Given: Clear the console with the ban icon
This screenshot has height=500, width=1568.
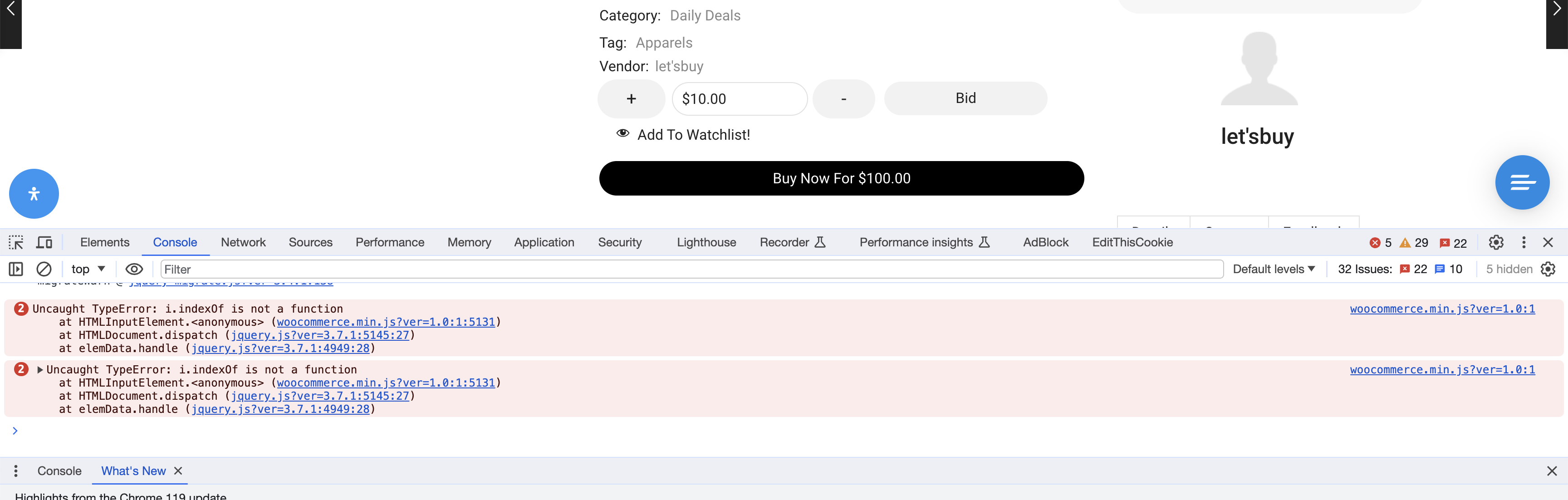Looking at the screenshot, I should coord(44,269).
